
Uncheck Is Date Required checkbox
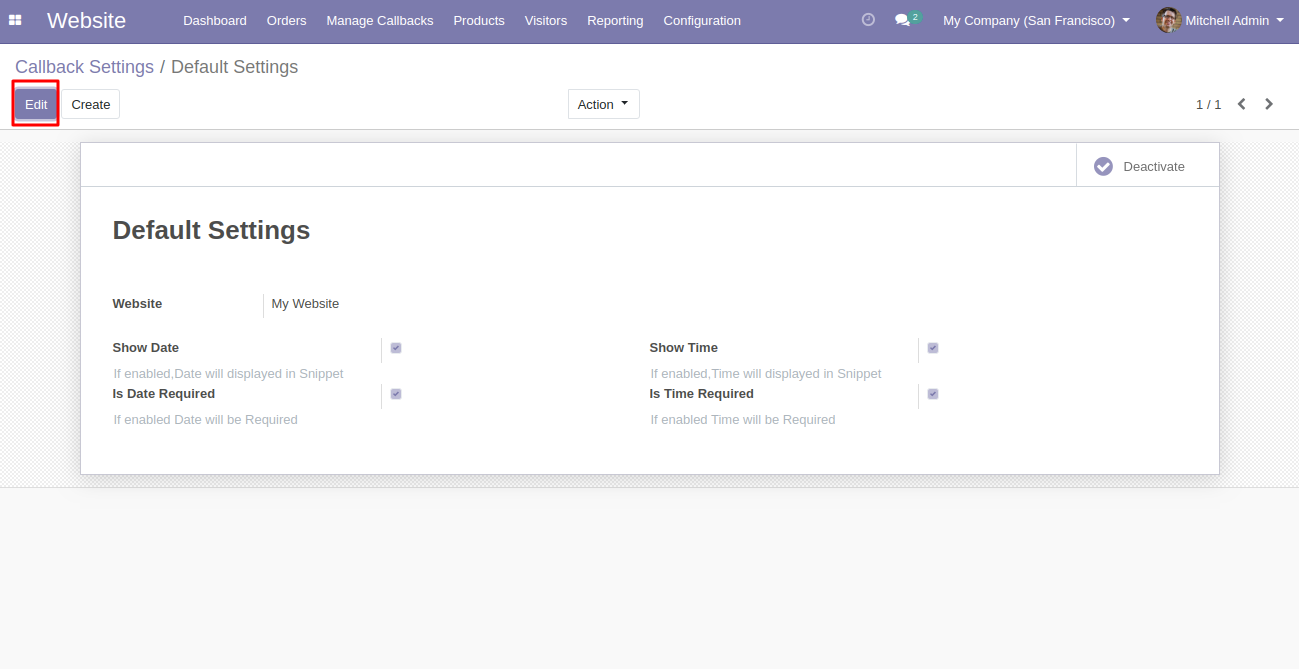point(395,394)
